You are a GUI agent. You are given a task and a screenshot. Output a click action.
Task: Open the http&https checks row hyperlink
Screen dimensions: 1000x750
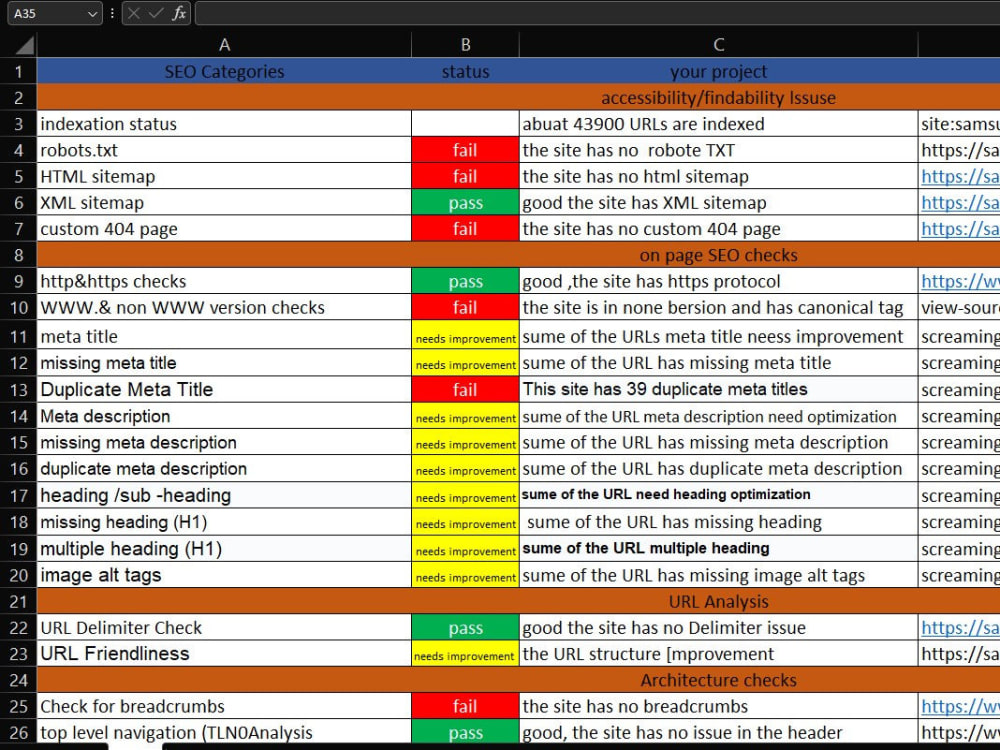(960, 281)
